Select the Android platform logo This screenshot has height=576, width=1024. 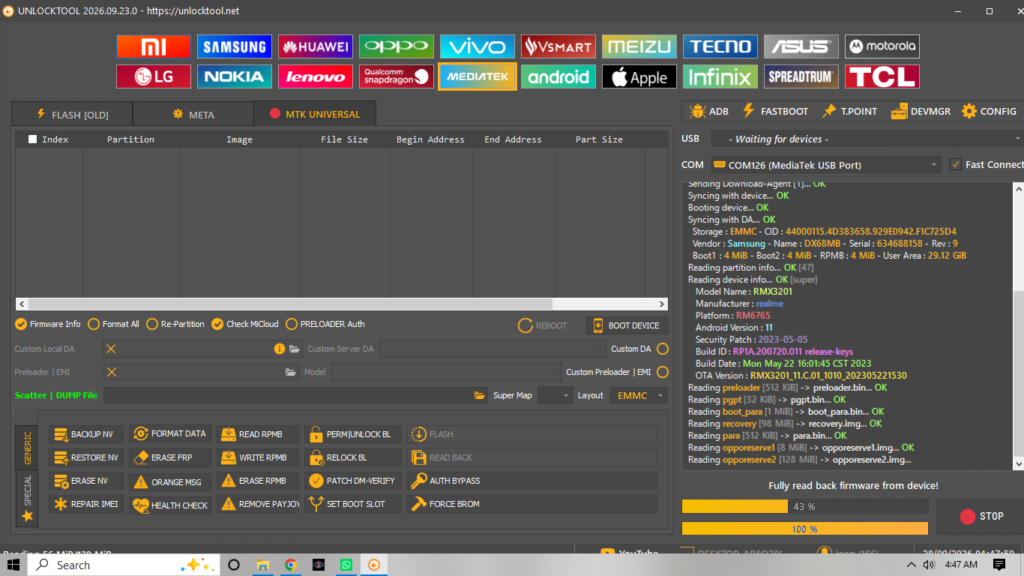[558, 76]
